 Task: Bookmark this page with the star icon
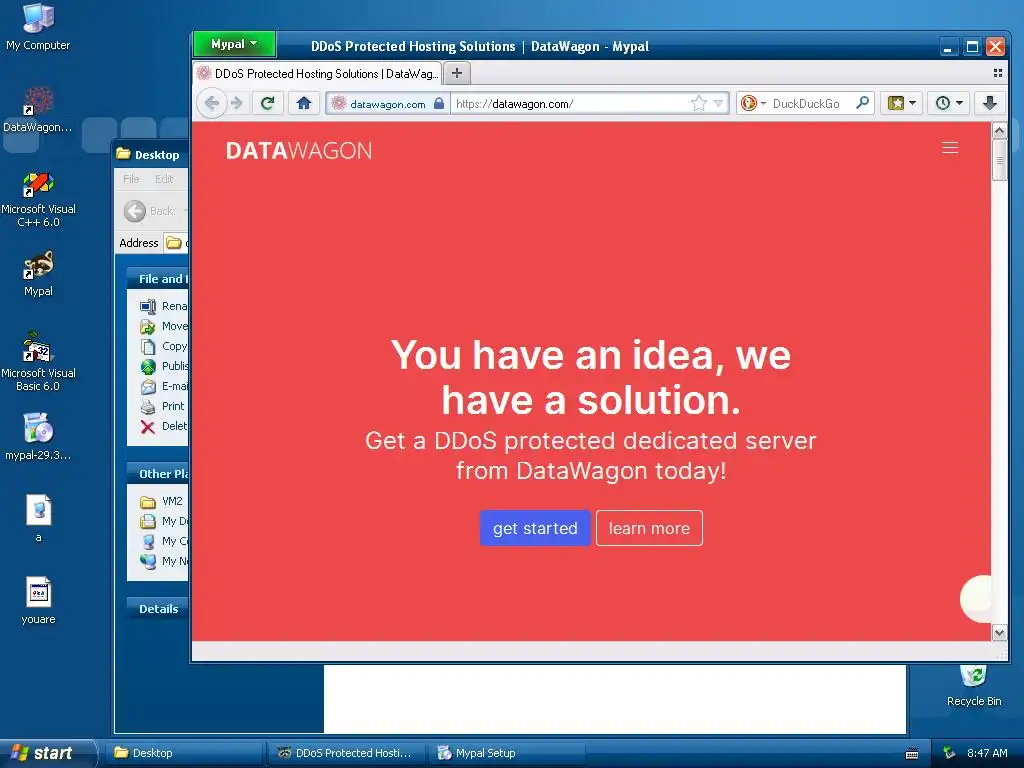point(699,103)
